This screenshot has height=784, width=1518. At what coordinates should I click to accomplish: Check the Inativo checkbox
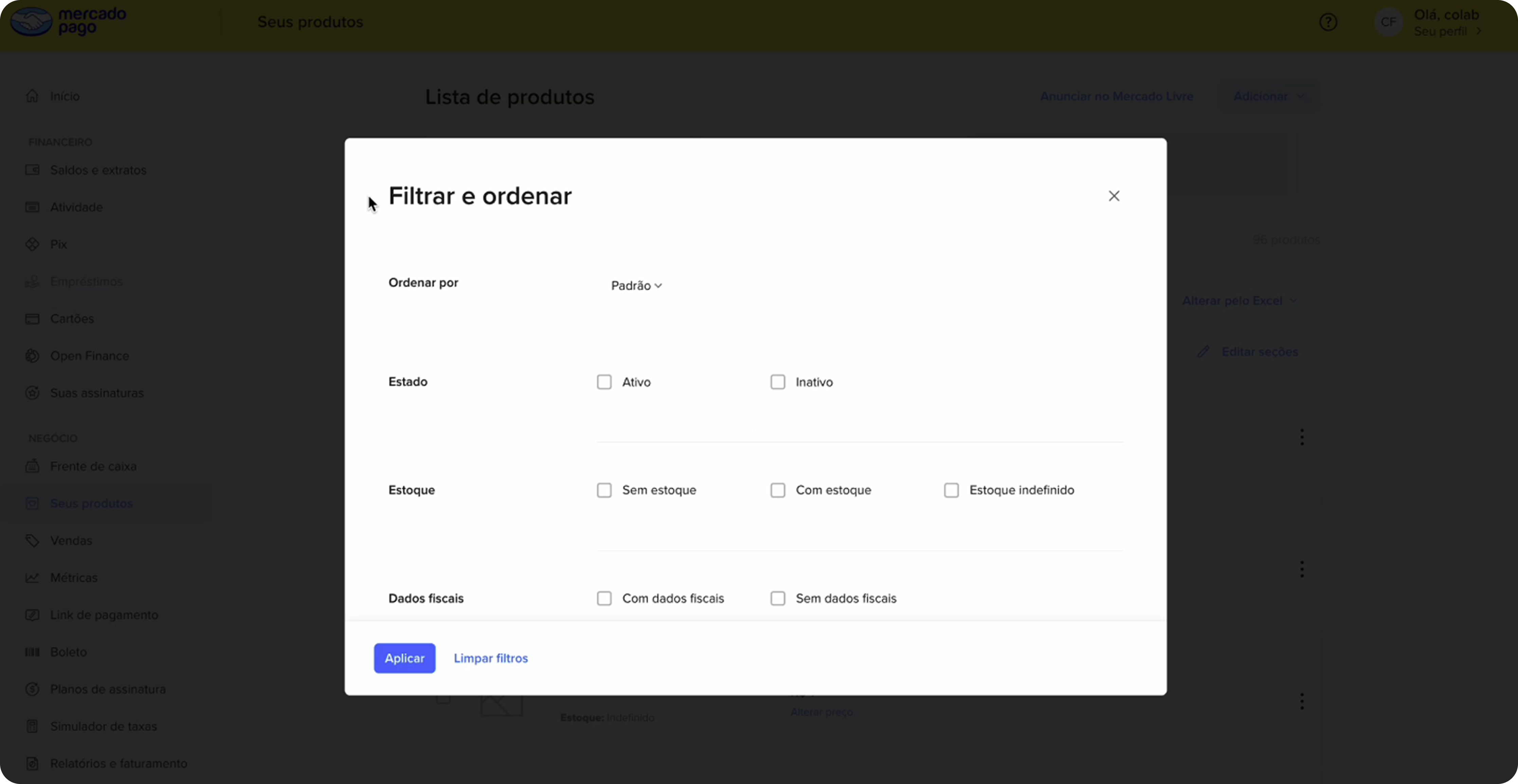pyautogui.click(x=778, y=382)
